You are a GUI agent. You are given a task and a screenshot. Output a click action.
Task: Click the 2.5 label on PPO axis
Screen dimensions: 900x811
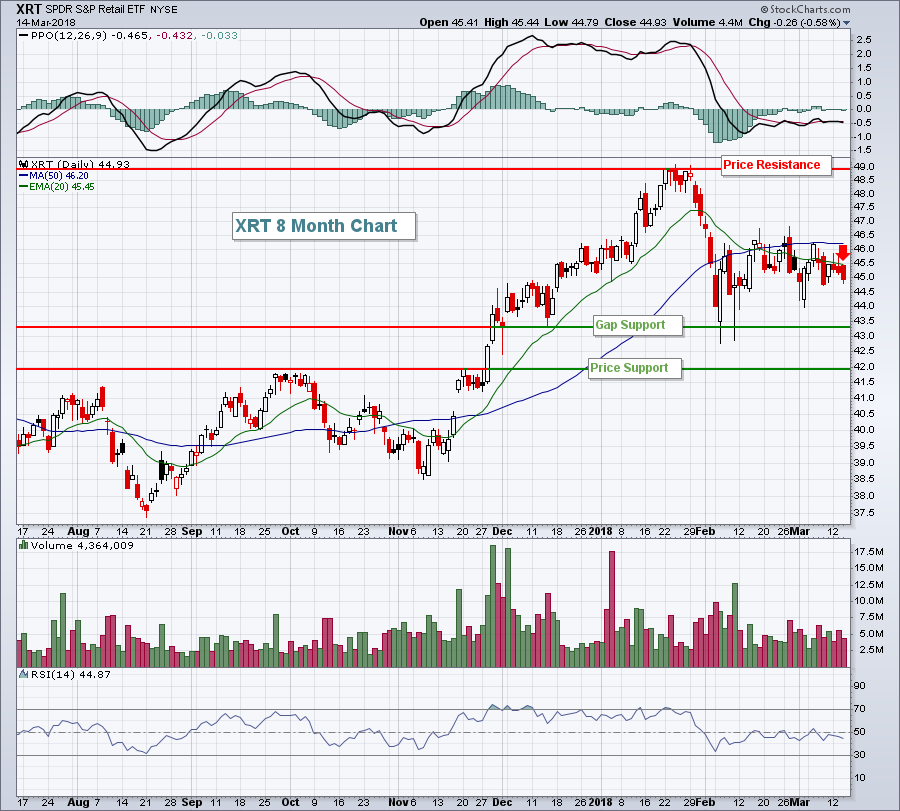click(x=864, y=40)
